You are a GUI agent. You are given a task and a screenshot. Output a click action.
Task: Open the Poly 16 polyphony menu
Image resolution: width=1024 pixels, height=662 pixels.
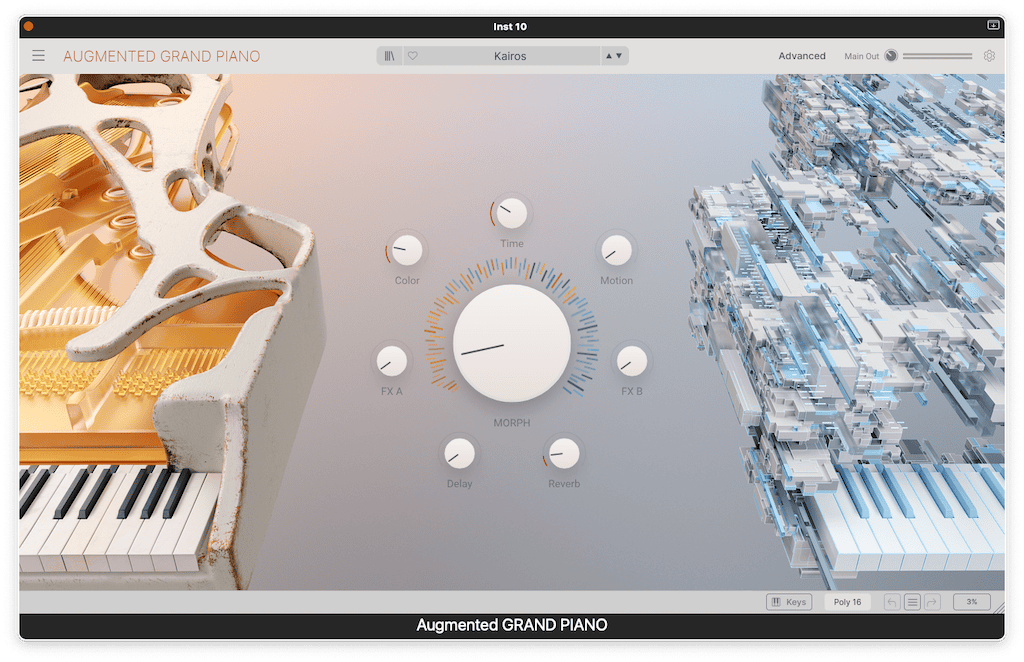click(847, 602)
